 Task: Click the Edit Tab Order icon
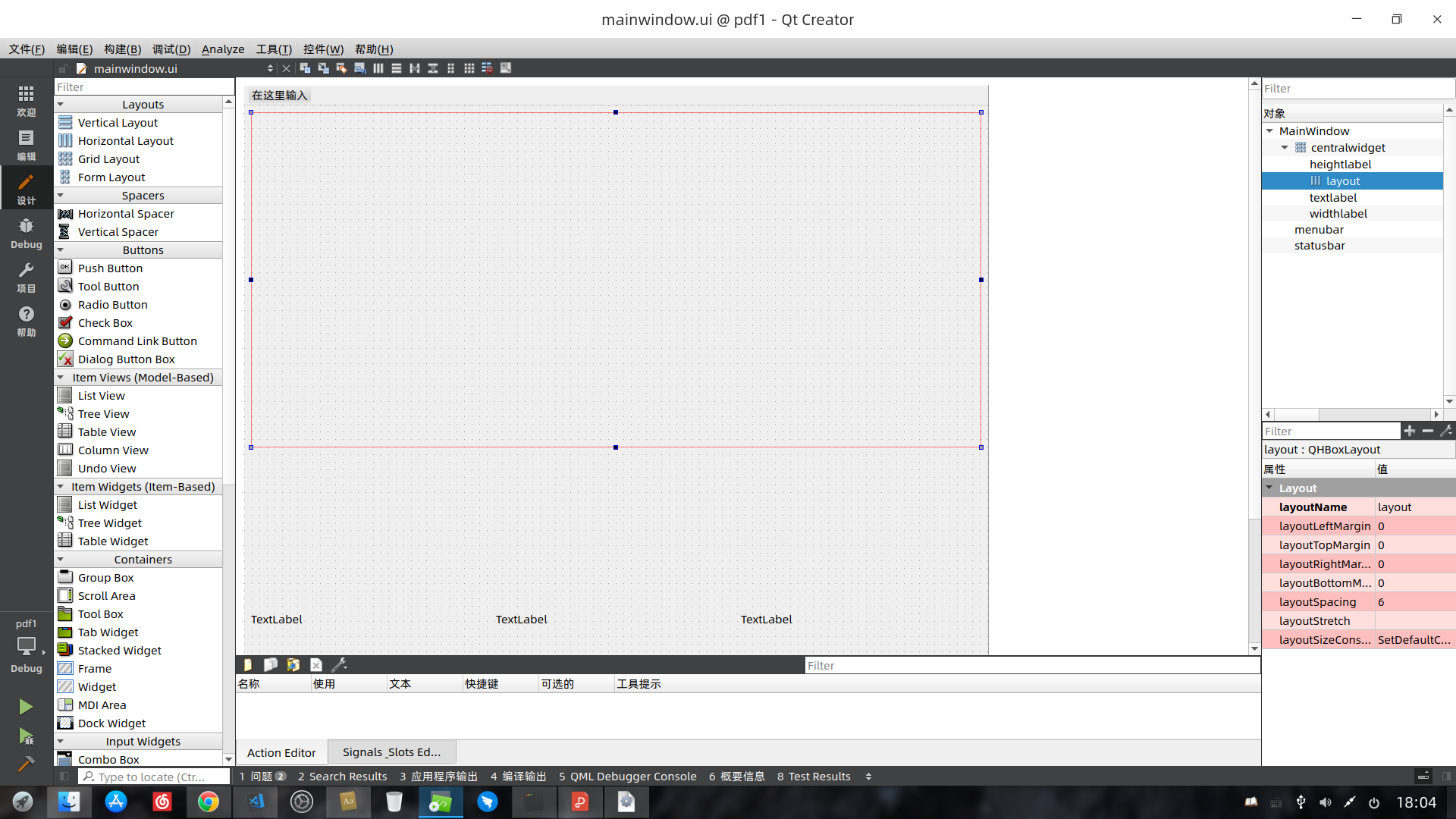coord(359,68)
